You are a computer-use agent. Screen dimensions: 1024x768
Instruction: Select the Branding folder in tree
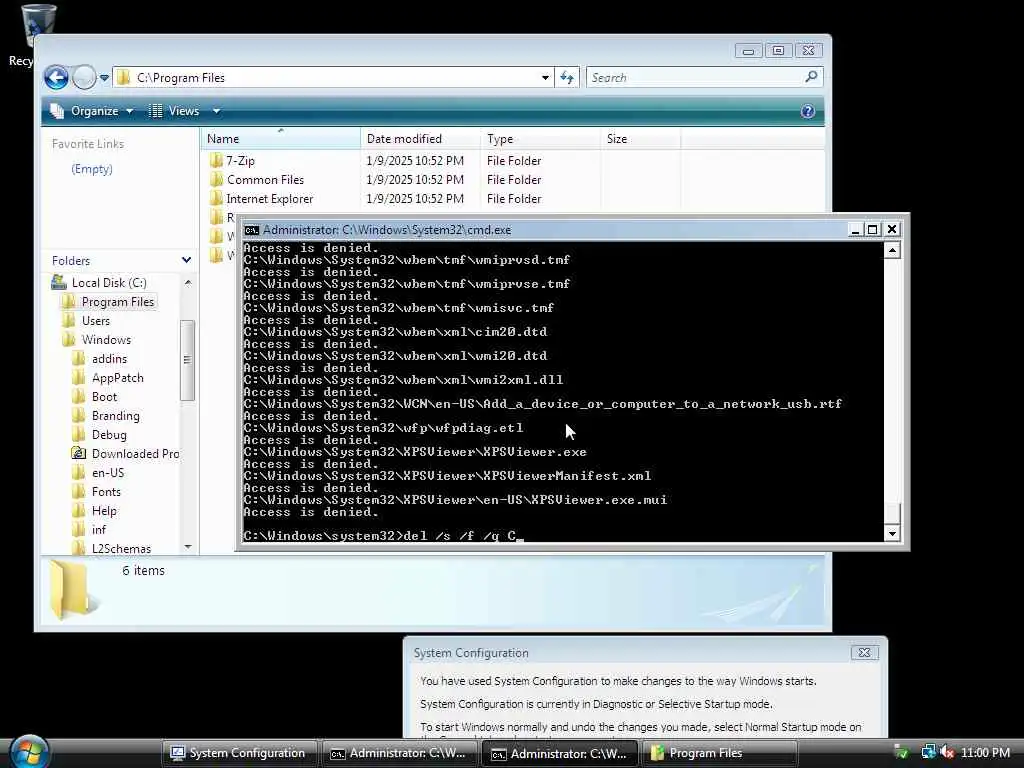pyautogui.click(x=116, y=415)
